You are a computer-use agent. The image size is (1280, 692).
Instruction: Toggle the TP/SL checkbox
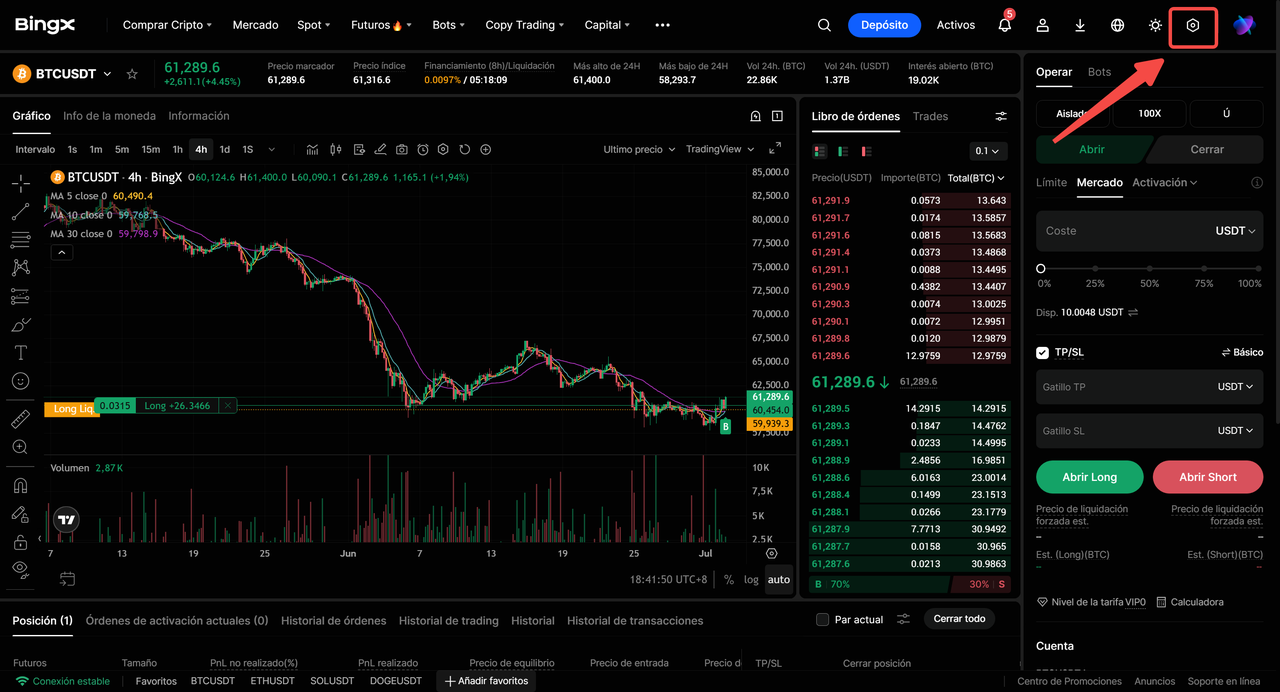(1043, 352)
